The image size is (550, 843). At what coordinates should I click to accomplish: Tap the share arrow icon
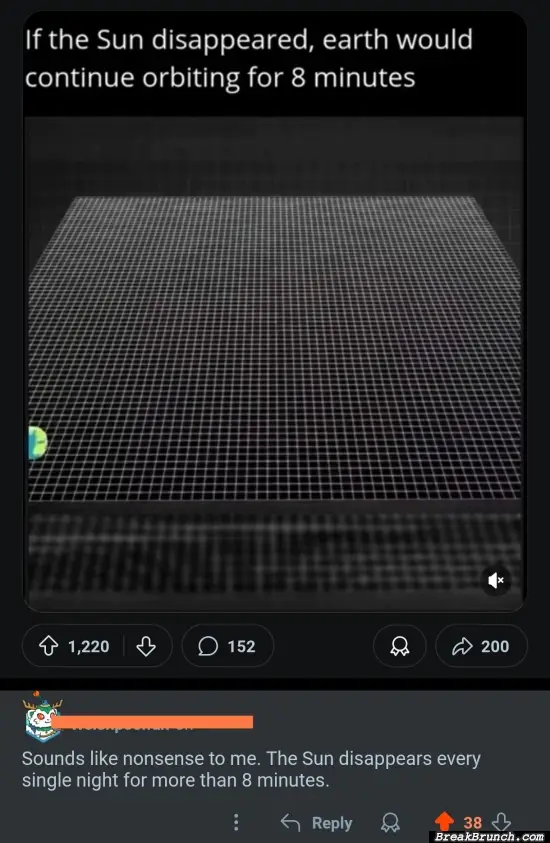point(462,646)
